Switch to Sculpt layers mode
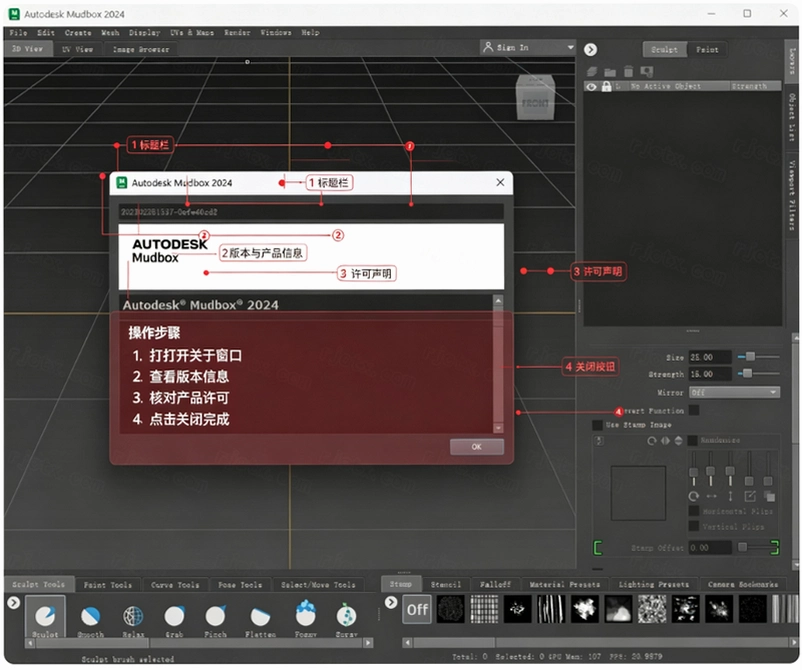Screen dimensions: 802x670 tap(664, 50)
